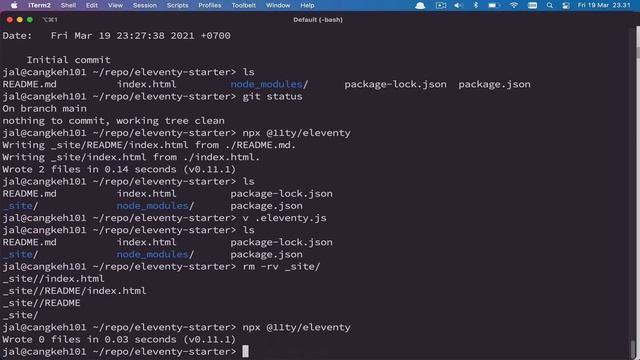Image resolution: width=640 pixels, height=360 pixels.
Task: Click 'v .eleventy.js' command text
Action: (284, 218)
